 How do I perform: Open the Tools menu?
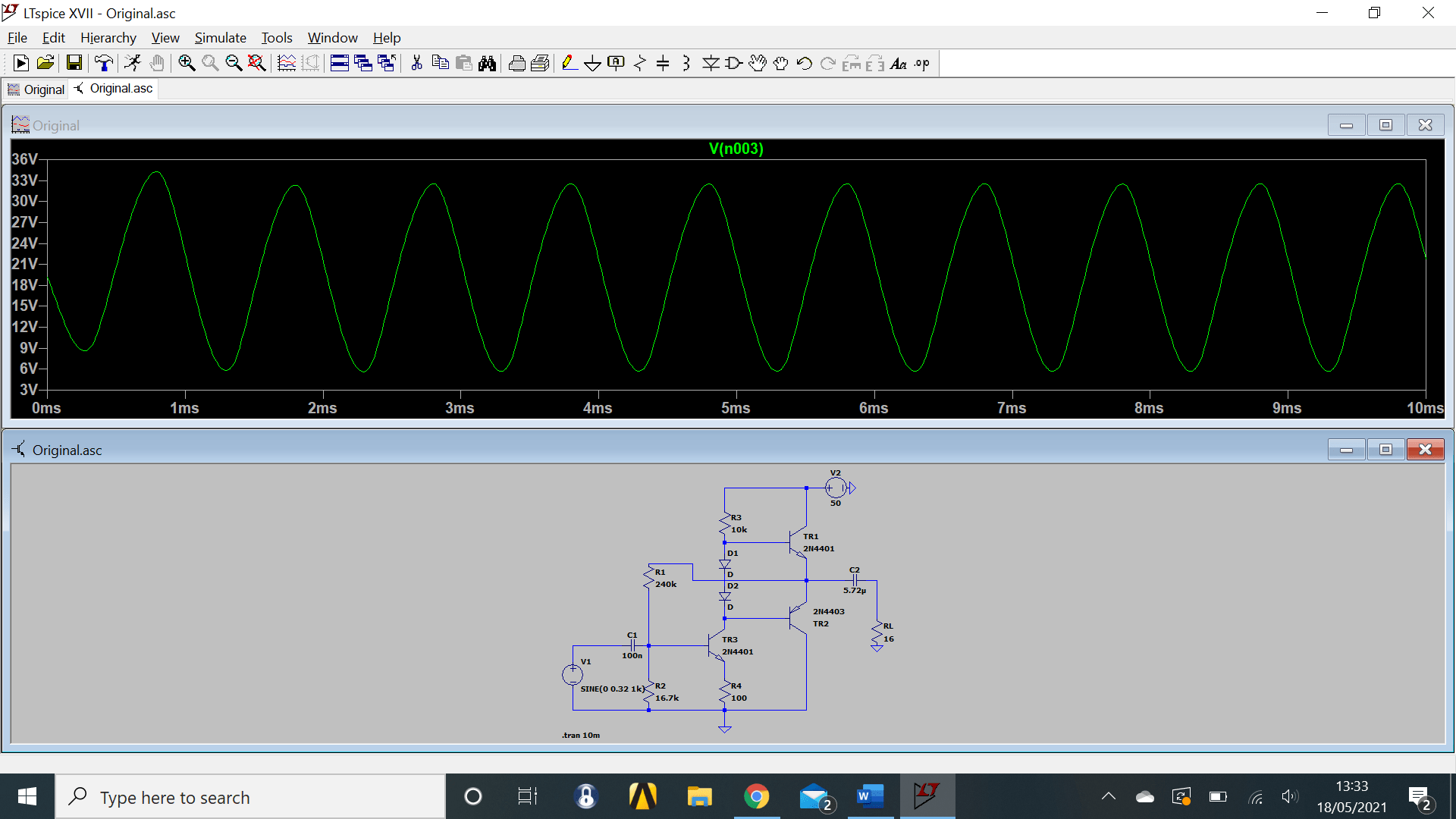276,37
